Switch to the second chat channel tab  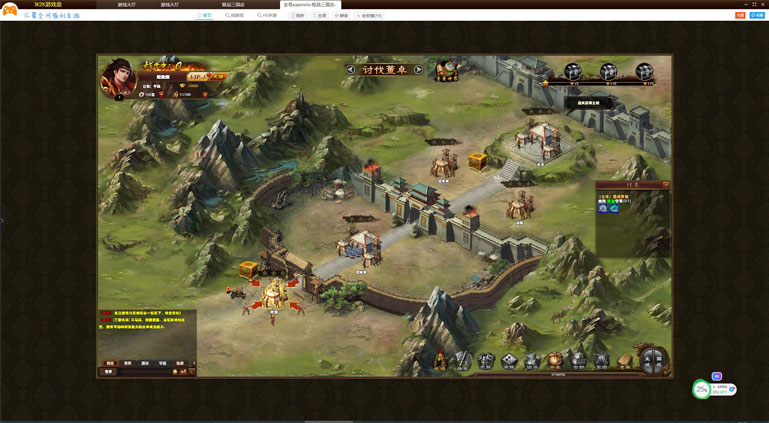[127, 363]
